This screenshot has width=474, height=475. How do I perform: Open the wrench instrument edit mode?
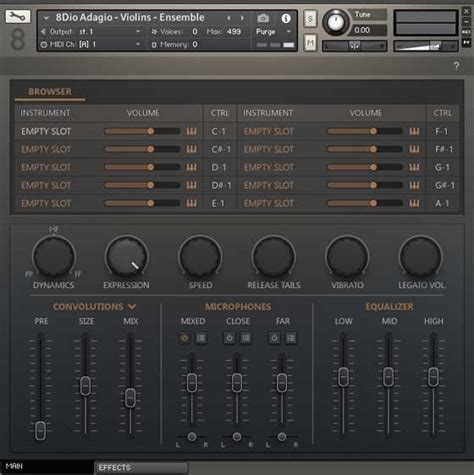18,16
